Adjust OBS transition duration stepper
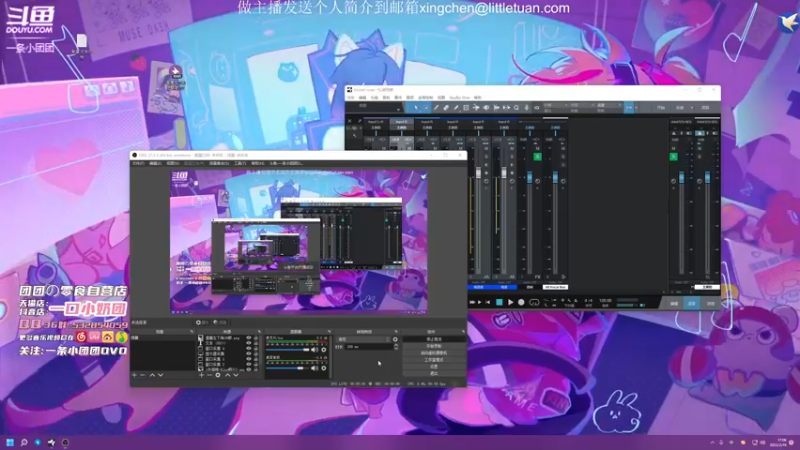 pos(396,346)
